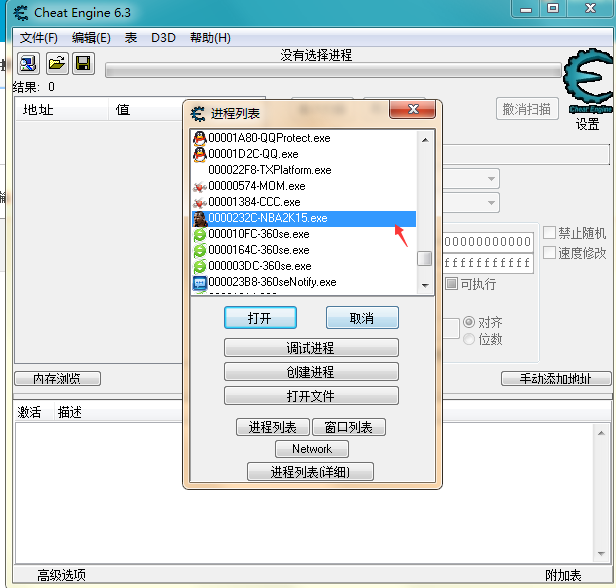Click the Network button
Image resolution: width=616 pixels, height=588 pixels.
click(312, 449)
